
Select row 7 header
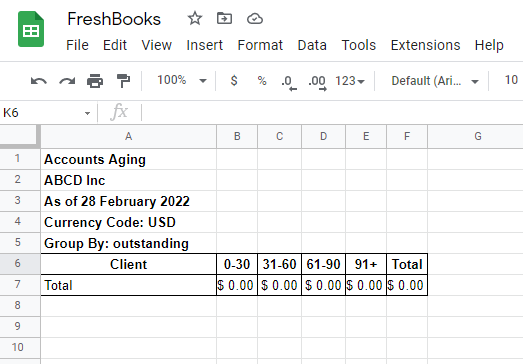[20, 285]
